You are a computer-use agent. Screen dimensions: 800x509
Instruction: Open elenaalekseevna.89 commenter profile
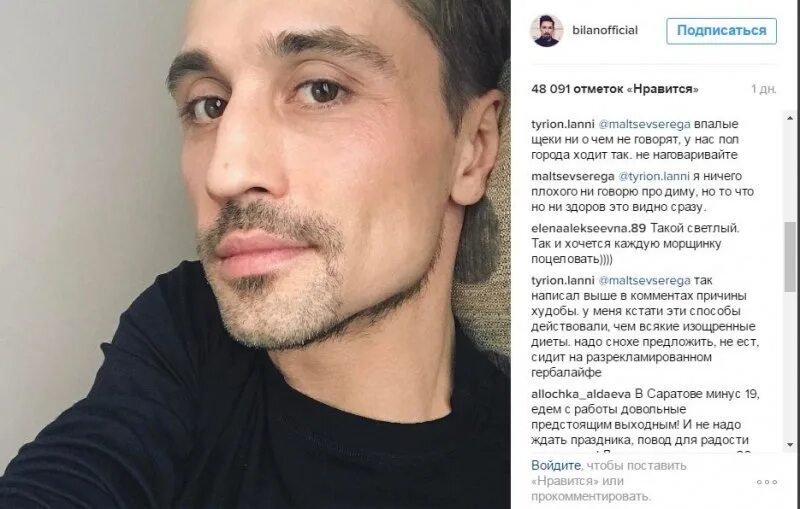click(x=588, y=228)
